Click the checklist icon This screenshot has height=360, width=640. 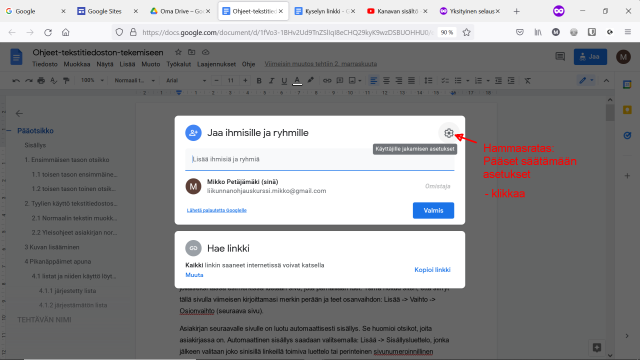445,81
